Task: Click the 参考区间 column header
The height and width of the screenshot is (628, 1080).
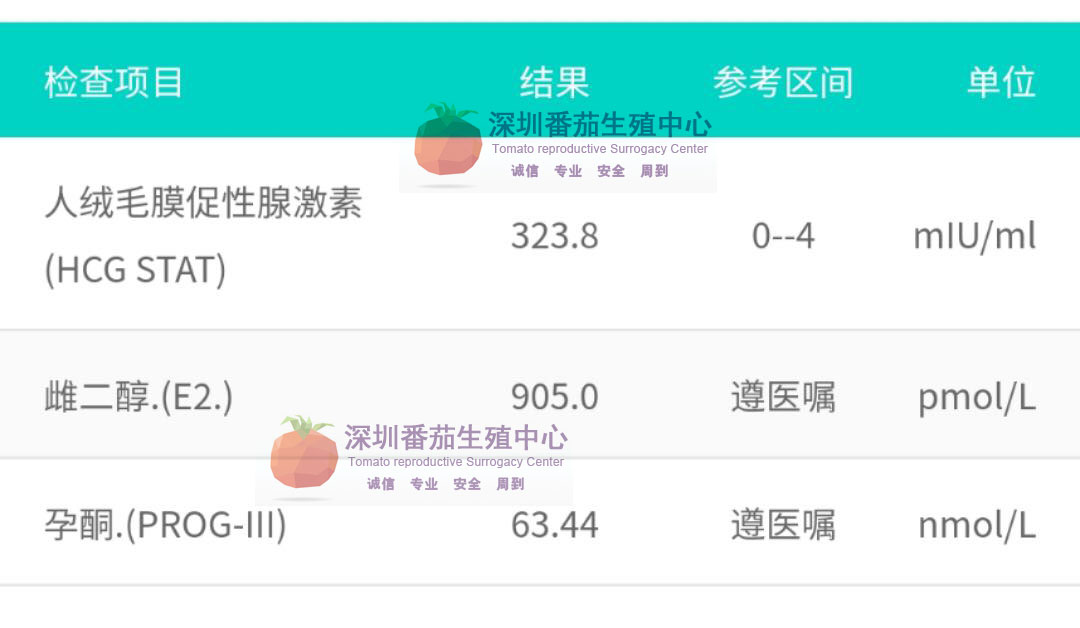Action: (783, 83)
